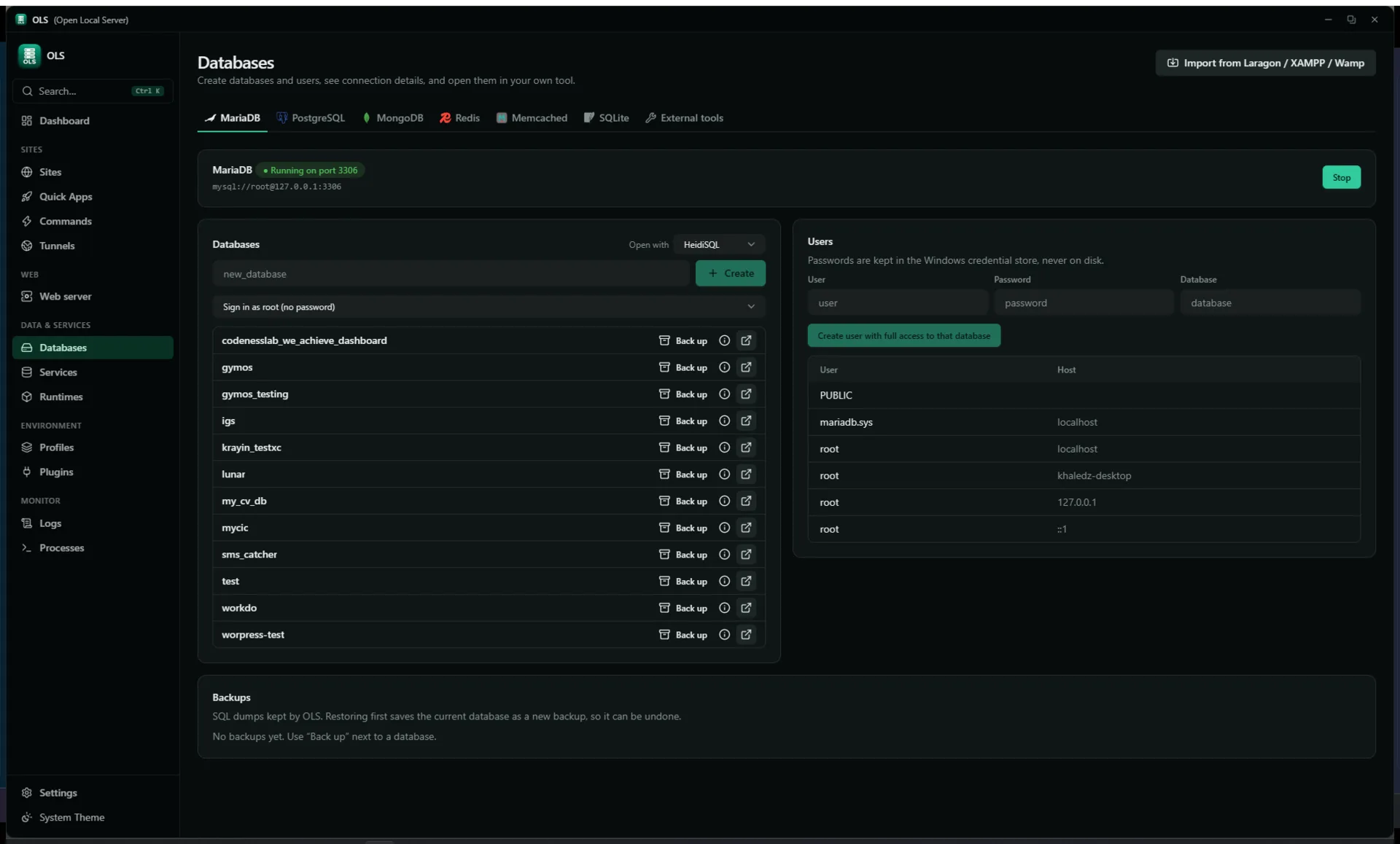Open workdo database in external tool
The height and width of the screenshot is (844, 1400).
point(746,608)
